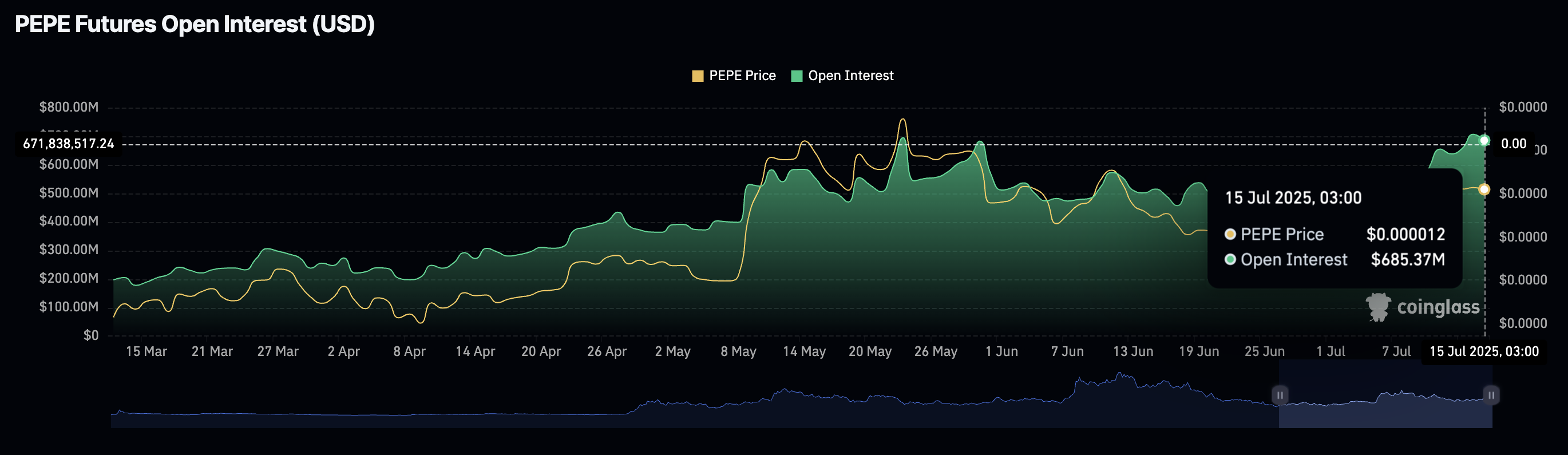This screenshot has height=455, width=1568.
Task: Click the 26 Apr date label
Action: tap(606, 351)
